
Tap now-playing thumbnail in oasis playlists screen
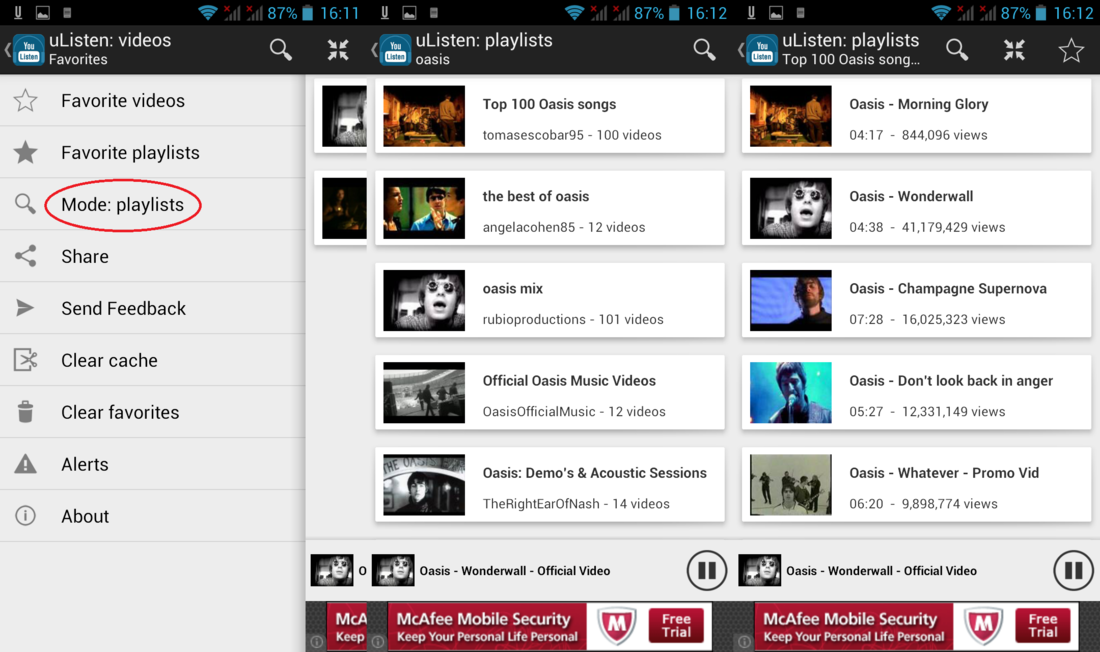click(x=393, y=571)
